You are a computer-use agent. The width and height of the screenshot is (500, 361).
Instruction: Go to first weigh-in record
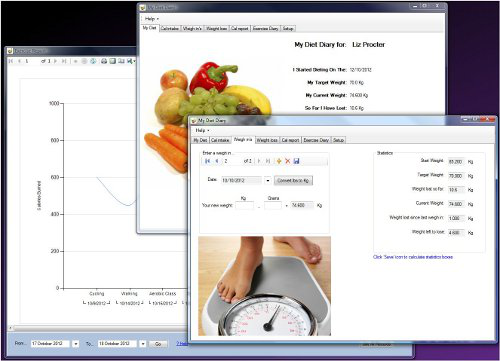click(x=207, y=161)
